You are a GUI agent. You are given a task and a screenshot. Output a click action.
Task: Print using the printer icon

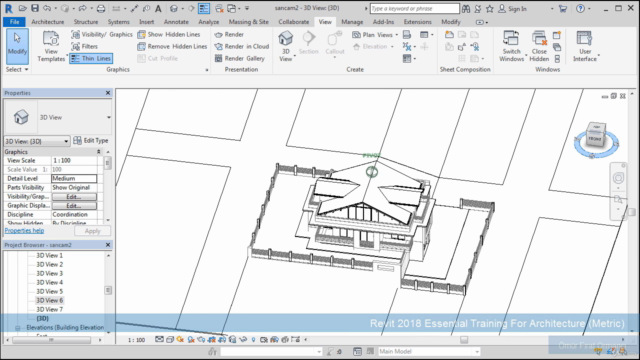[x=101, y=8]
